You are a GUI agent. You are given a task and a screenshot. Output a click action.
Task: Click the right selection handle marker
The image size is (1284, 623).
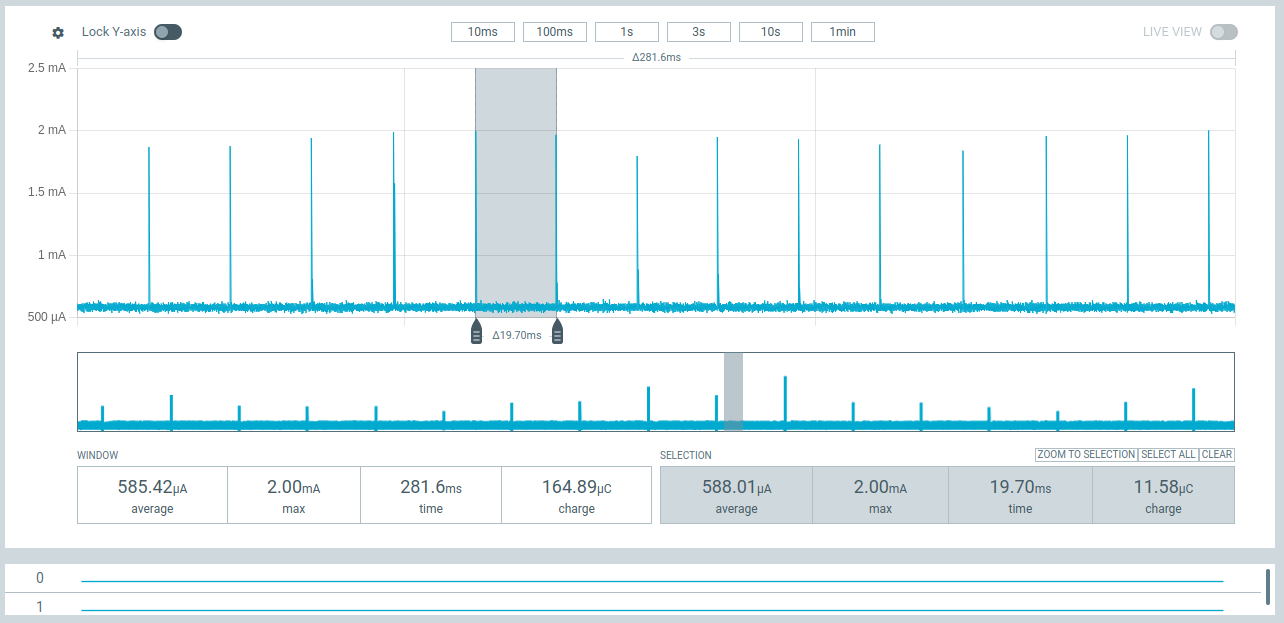pyautogui.click(x=557, y=332)
